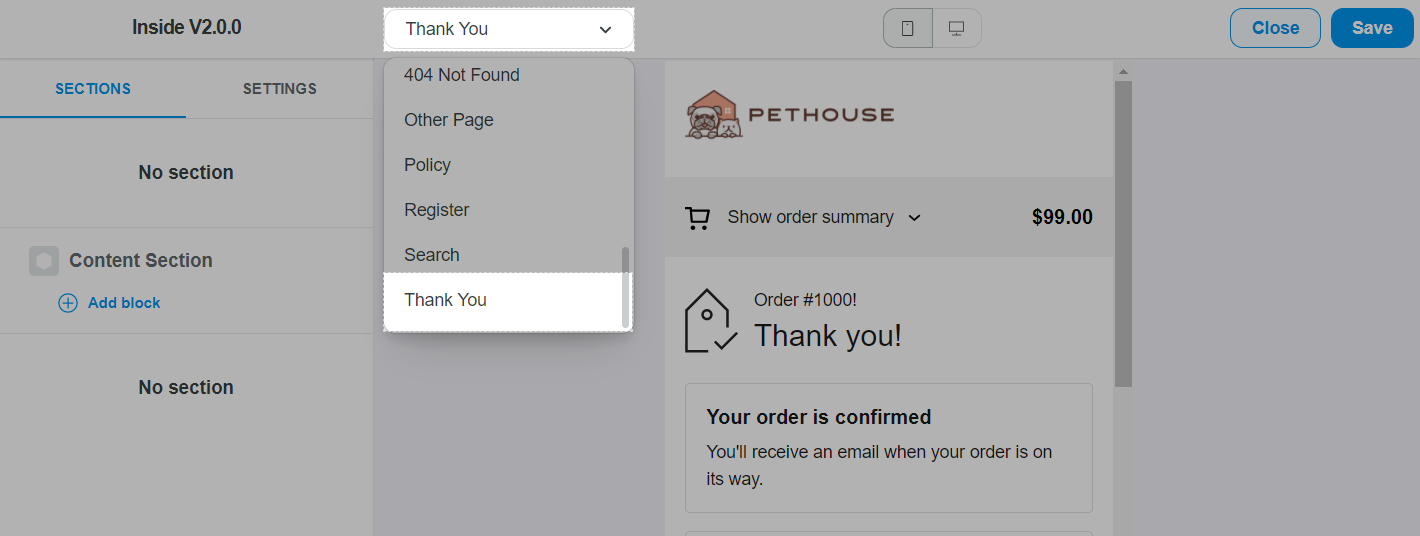The width and height of the screenshot is (1420, 536).
Task: Select Other Page from the list
Action: (x=449, y=120)
